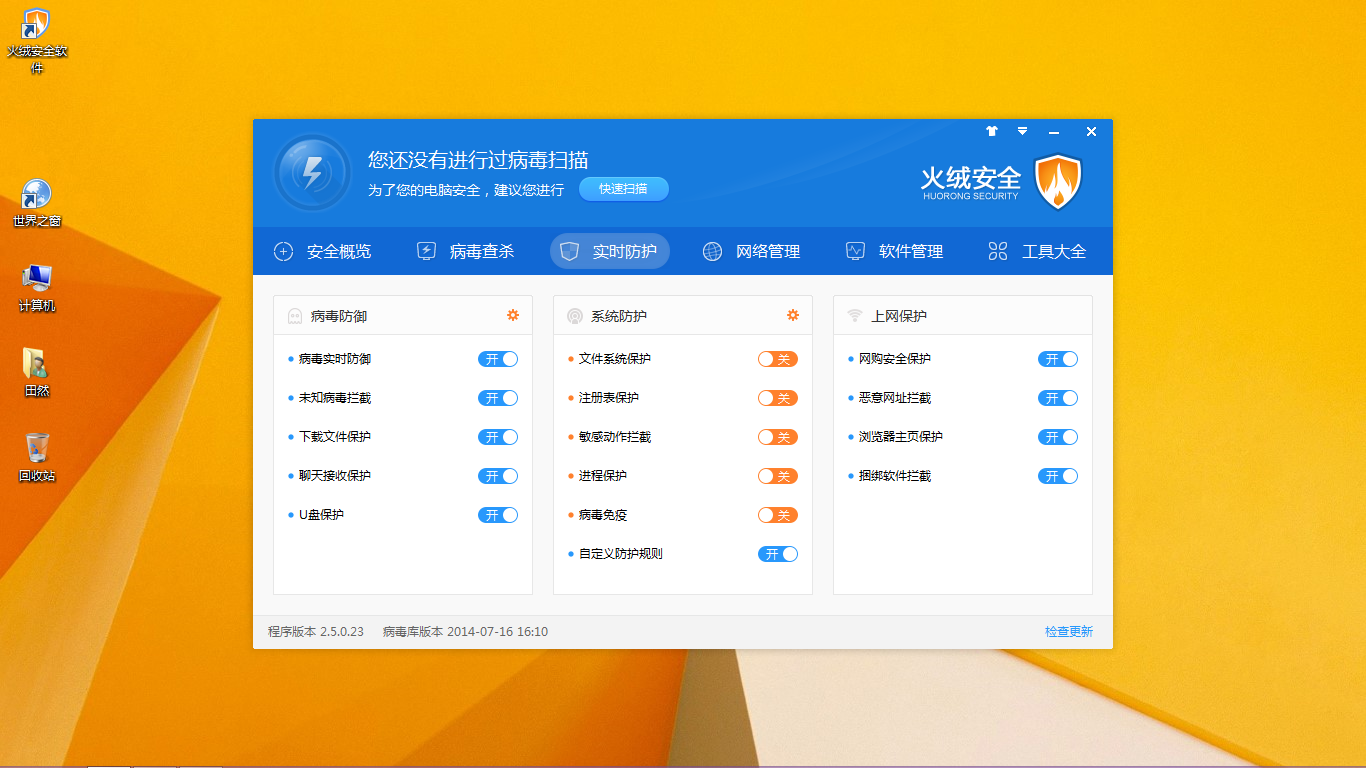Open the 网络管理 tab
Screen dimensions: 1366x768
pyautogui.click(x=752, y=252)
